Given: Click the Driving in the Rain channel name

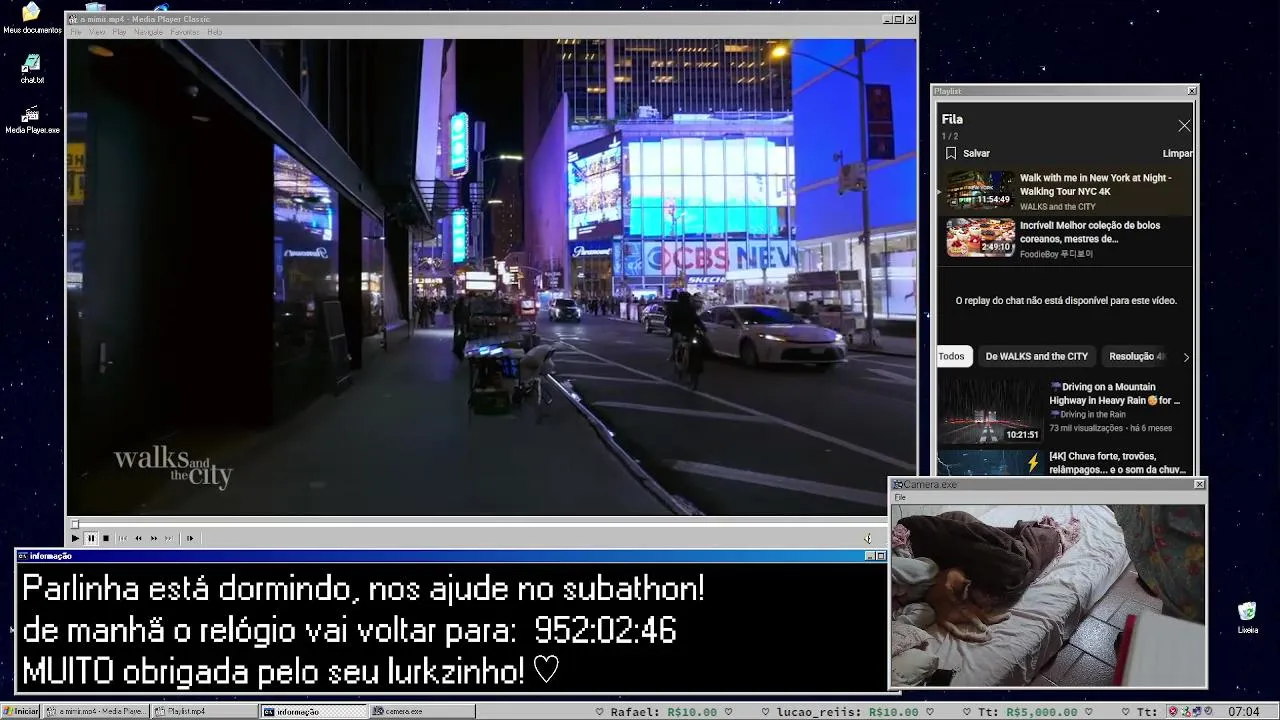Looking at the screenshot, I should pyautogui.click(x=1087, y=414).
